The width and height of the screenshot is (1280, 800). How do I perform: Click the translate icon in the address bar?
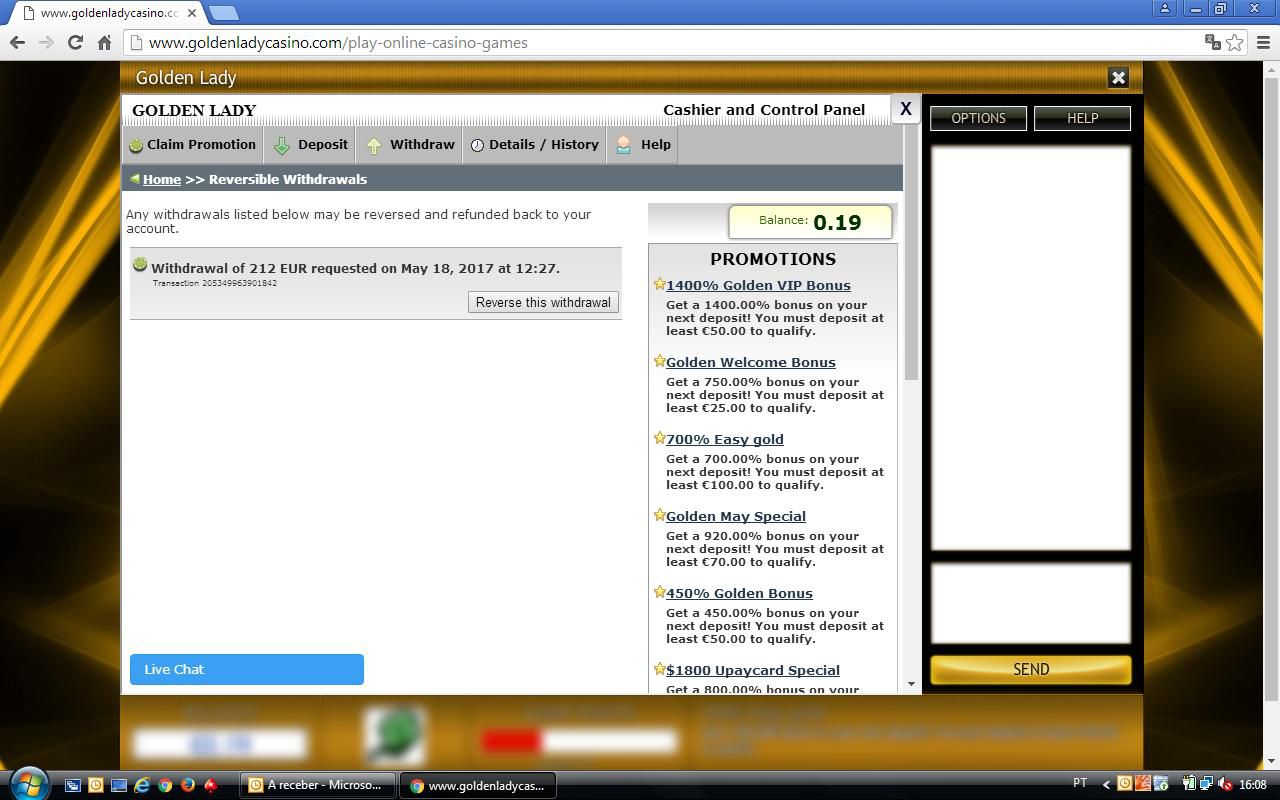click(x=1212, y=42)
